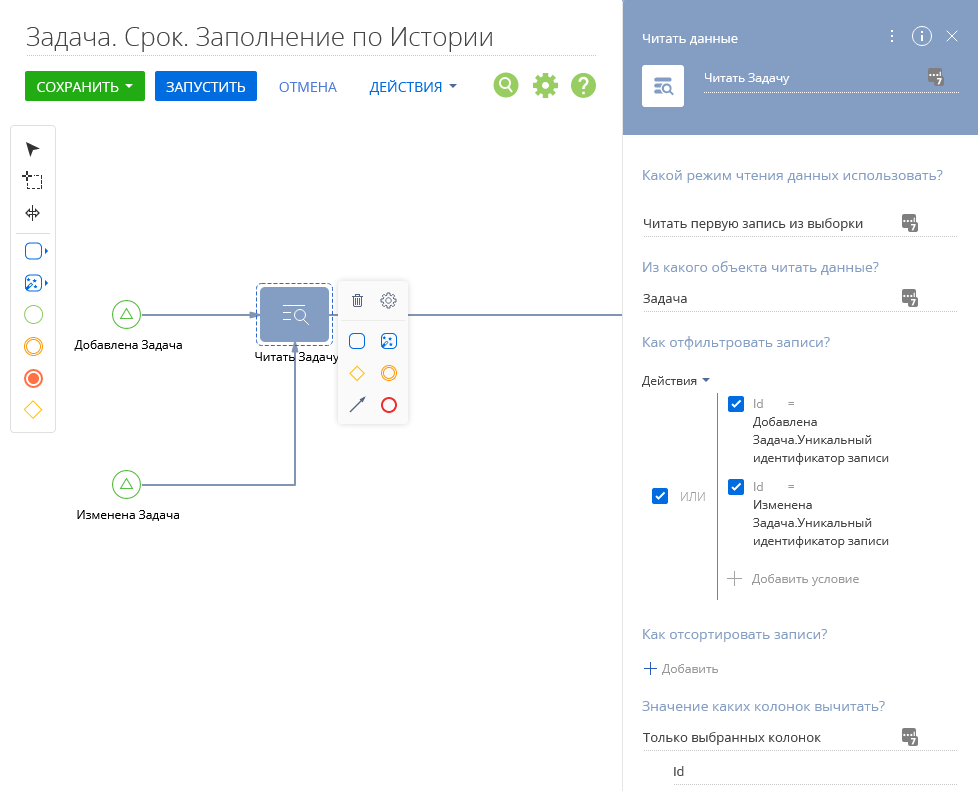Choose the lasso selection tool
This screenshot has height=791, width=978.
coord(32,180)
